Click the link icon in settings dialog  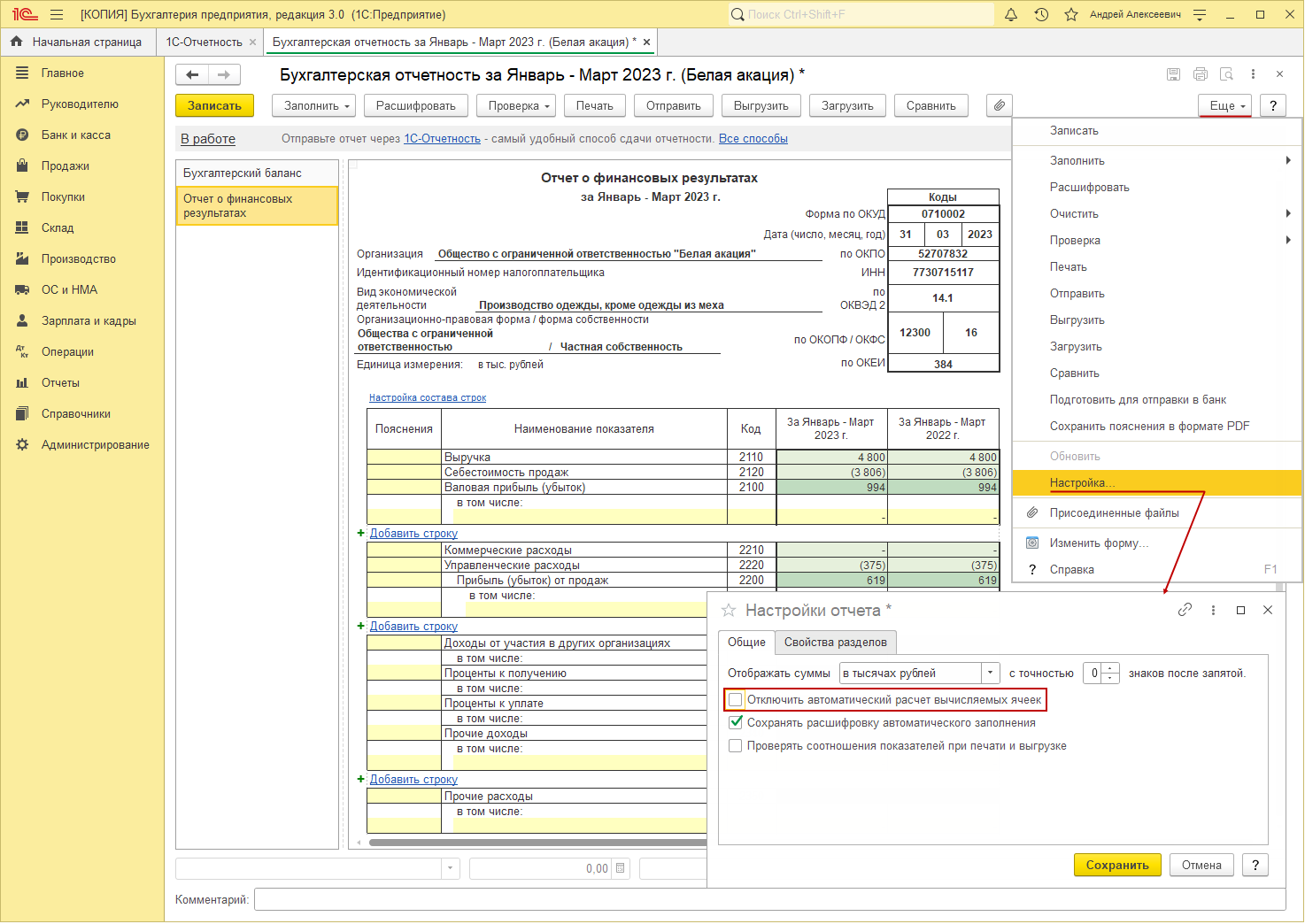click(1185, 610)
